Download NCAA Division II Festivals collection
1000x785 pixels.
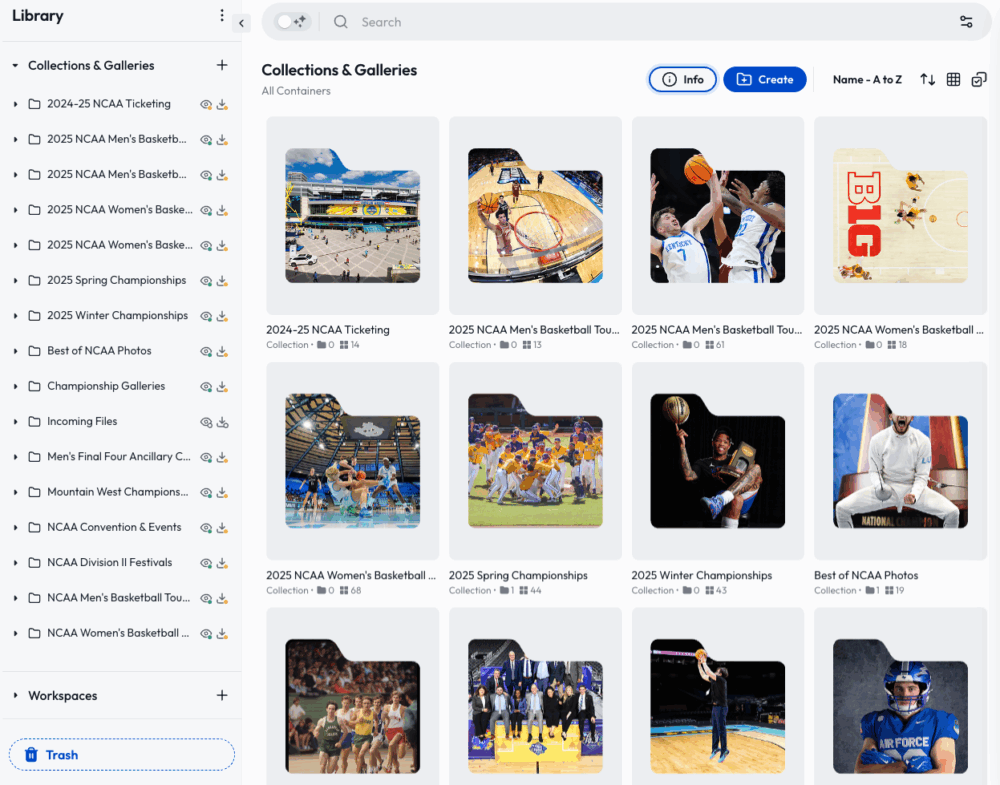point(222,563)
